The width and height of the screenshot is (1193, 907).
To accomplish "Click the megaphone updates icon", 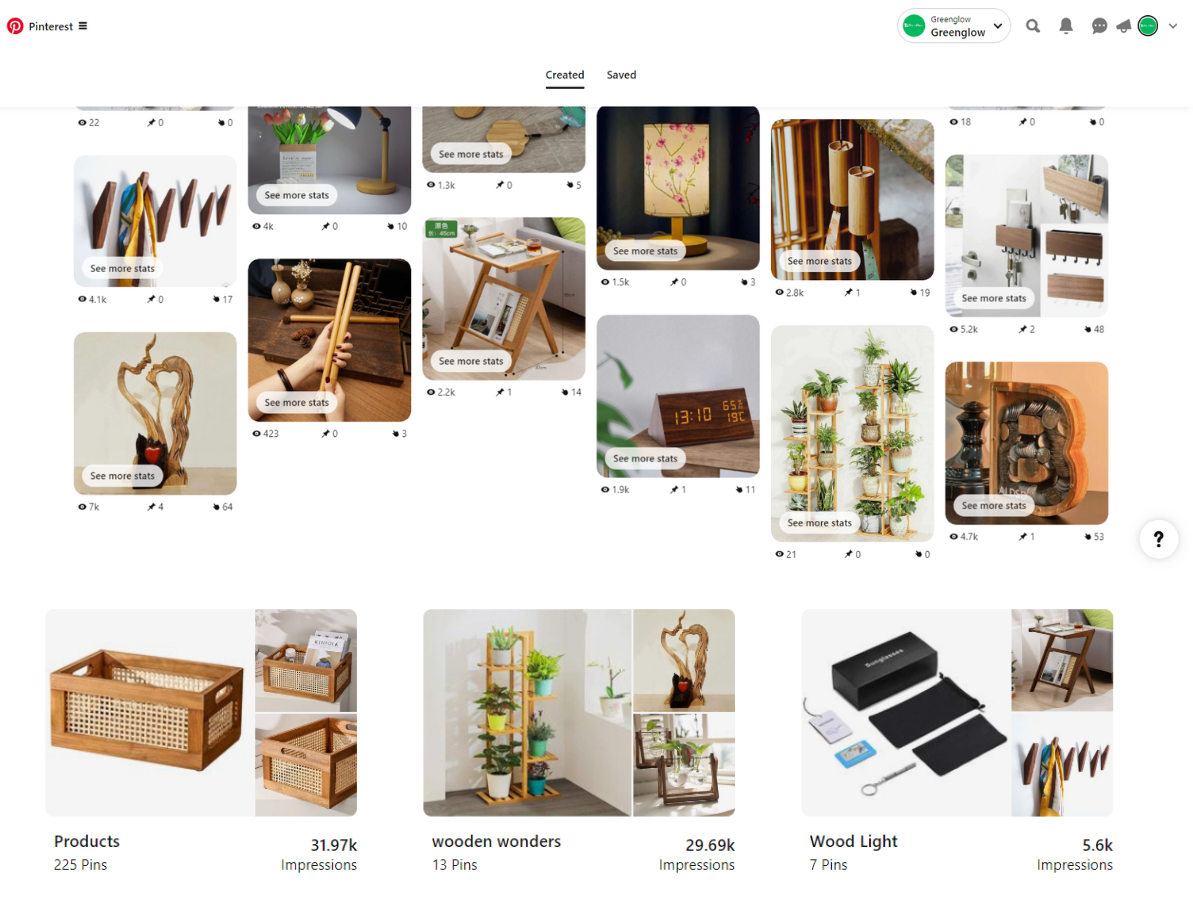I will click(x=1123, y=26).
